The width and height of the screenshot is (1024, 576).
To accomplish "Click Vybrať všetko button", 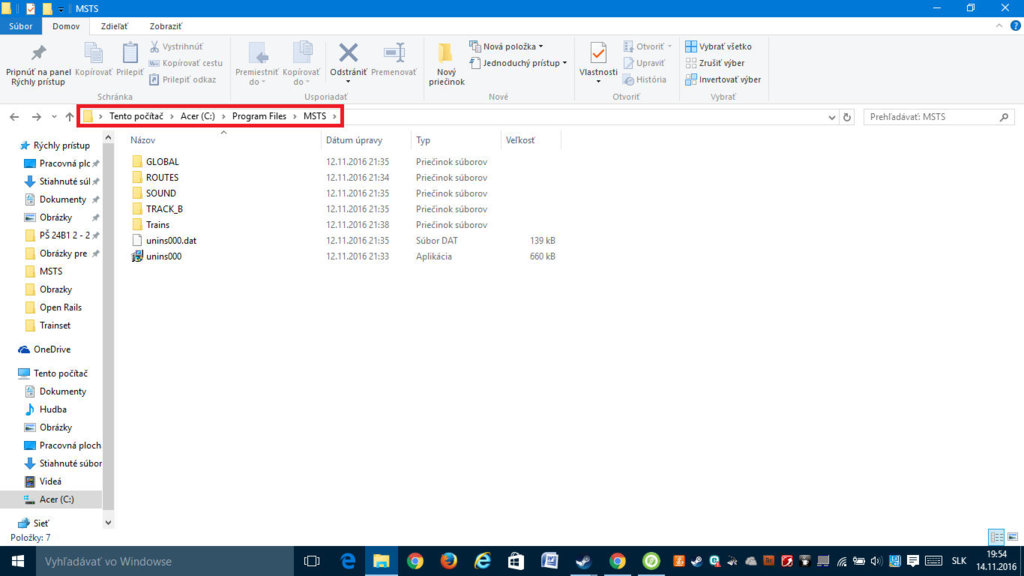I will click(718, 46).
